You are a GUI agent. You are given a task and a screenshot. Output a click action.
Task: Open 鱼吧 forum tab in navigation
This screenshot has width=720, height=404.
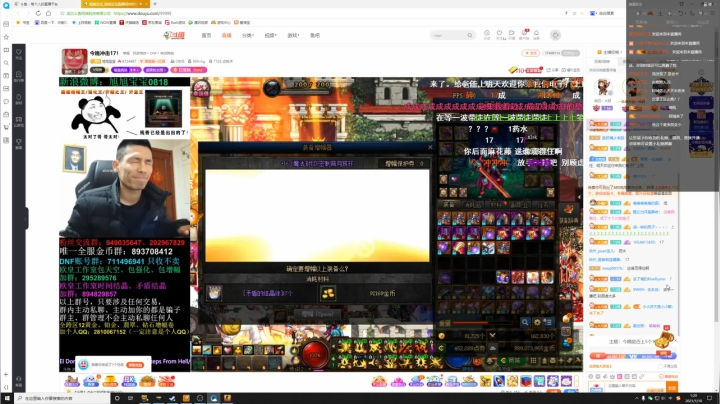(315, 35)
